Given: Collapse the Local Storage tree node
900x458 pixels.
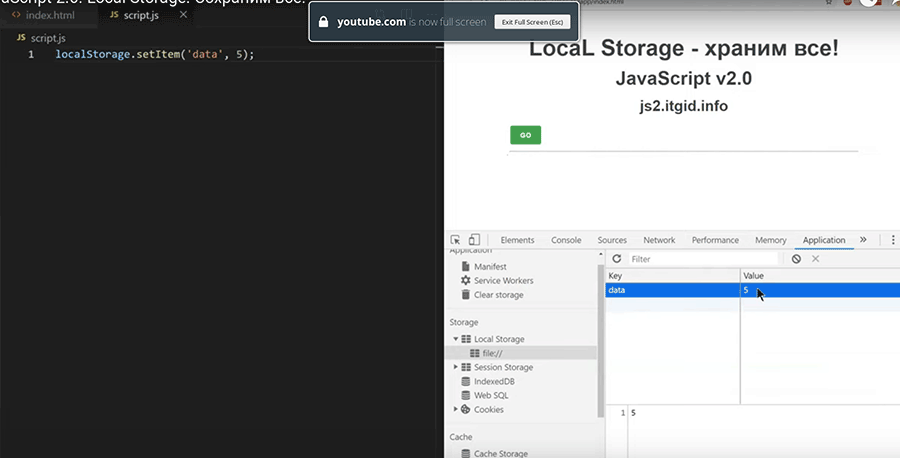Looking at the screenshot, I should [x=456, y=339].
